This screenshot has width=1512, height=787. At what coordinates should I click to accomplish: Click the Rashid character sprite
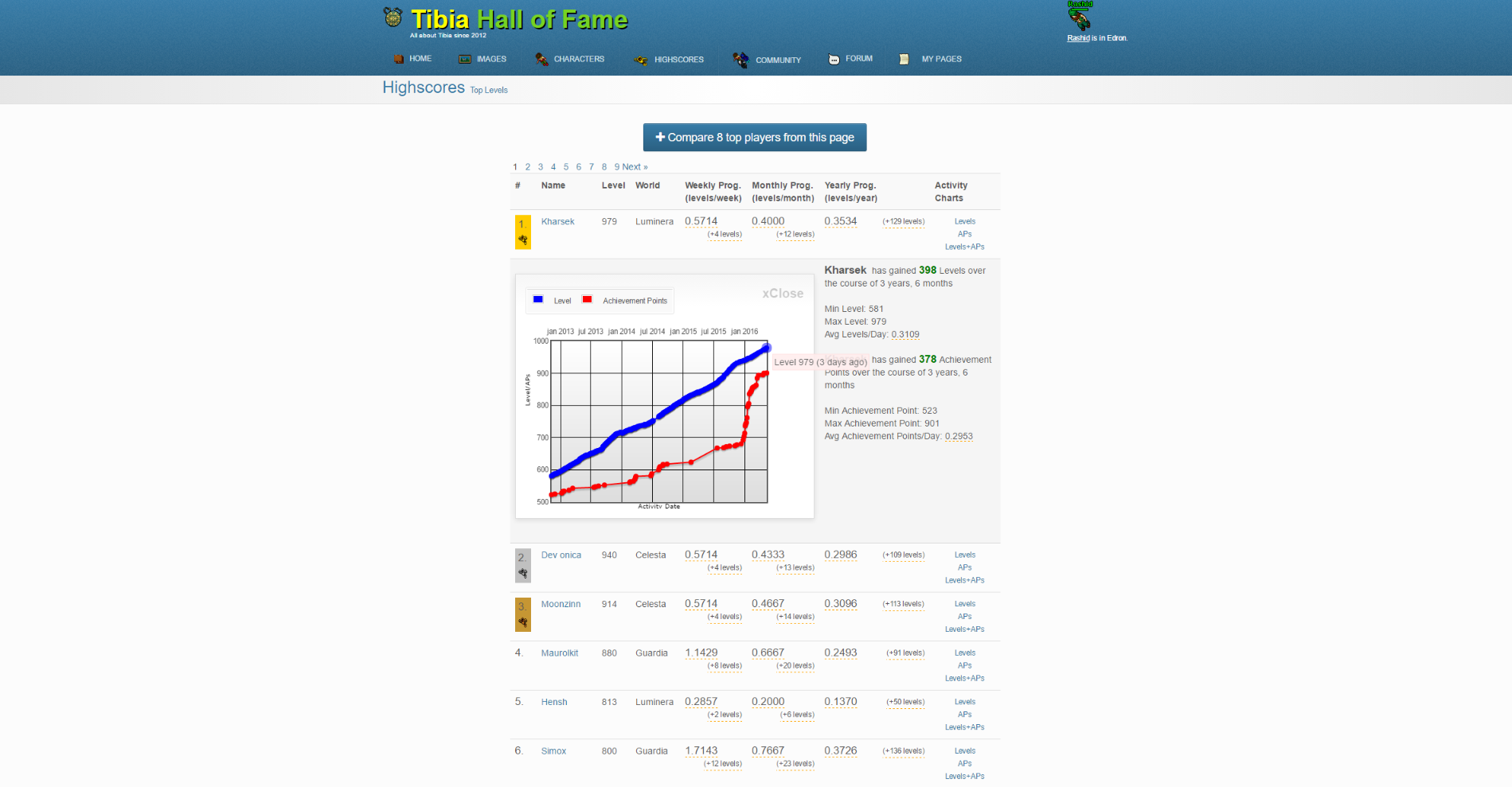click(1080, 18)
